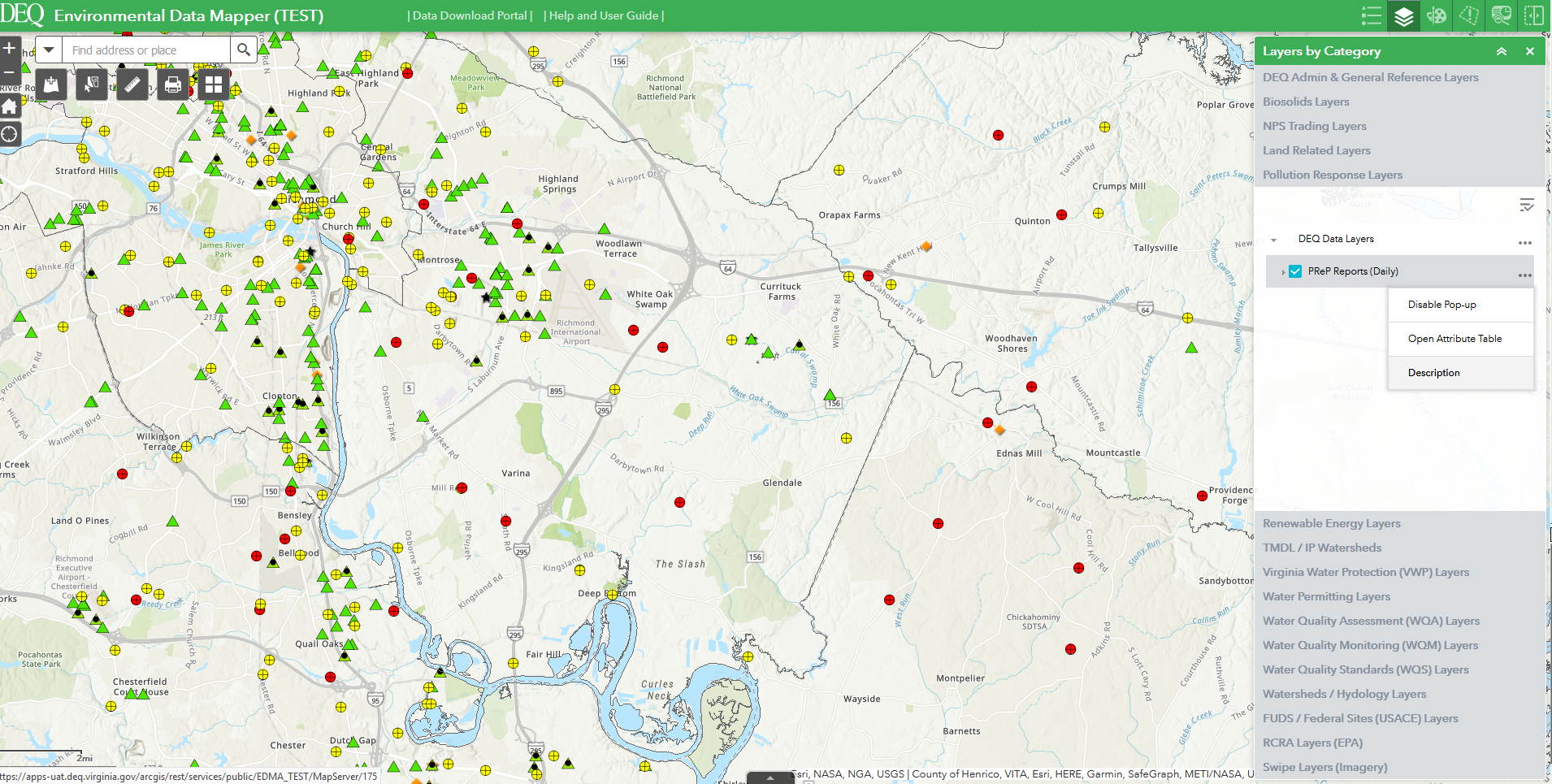Click the filter icon in the layers panel

[1528, 205]
